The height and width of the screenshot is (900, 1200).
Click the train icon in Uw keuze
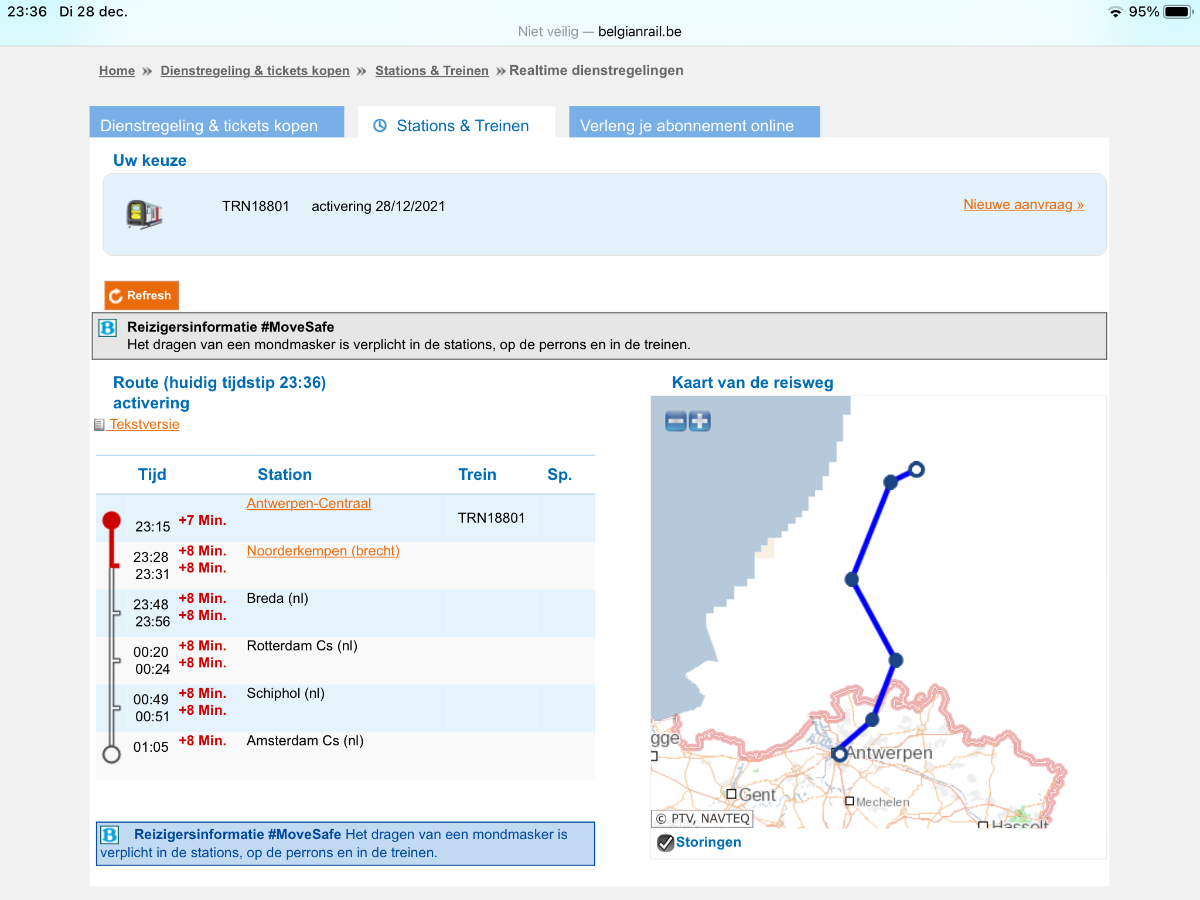144,213
